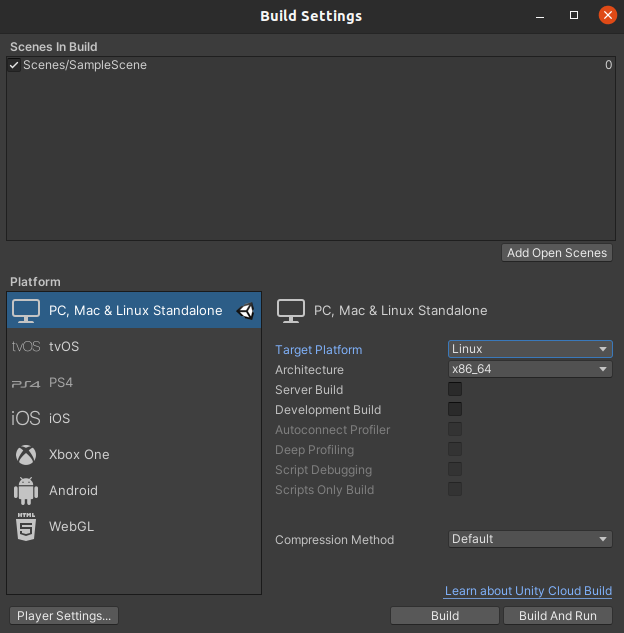Toggle the Development Build checkbox

[x=455, y=410]
